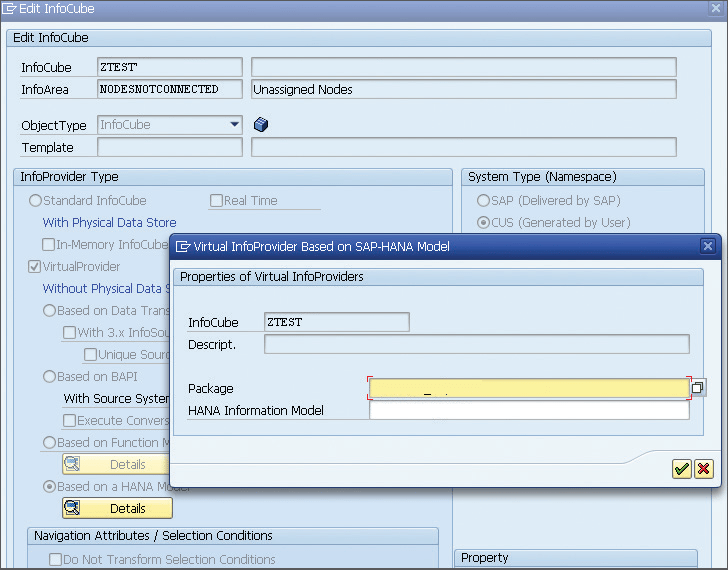Enable the Real Time checkbox
728x570 pixels.
coord(216,201)
